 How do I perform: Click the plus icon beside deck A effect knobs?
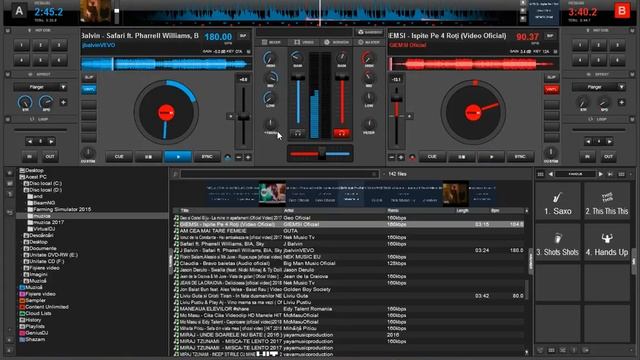(x=63, y=102)
